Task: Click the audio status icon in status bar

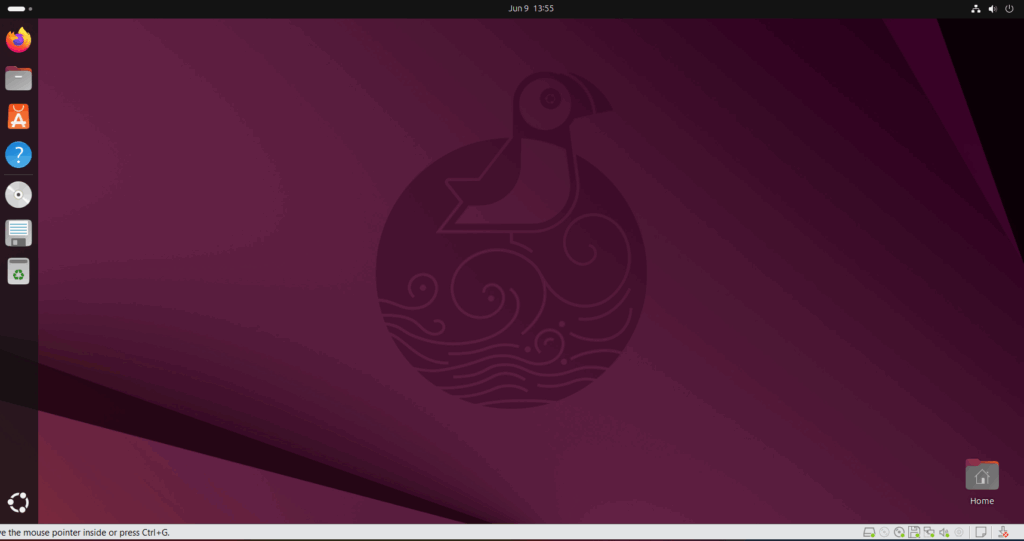Action: [944, 532]
